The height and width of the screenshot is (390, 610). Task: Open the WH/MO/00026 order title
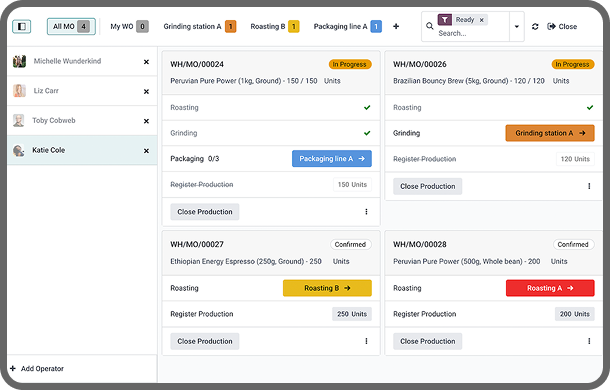(x=420, y=64)
